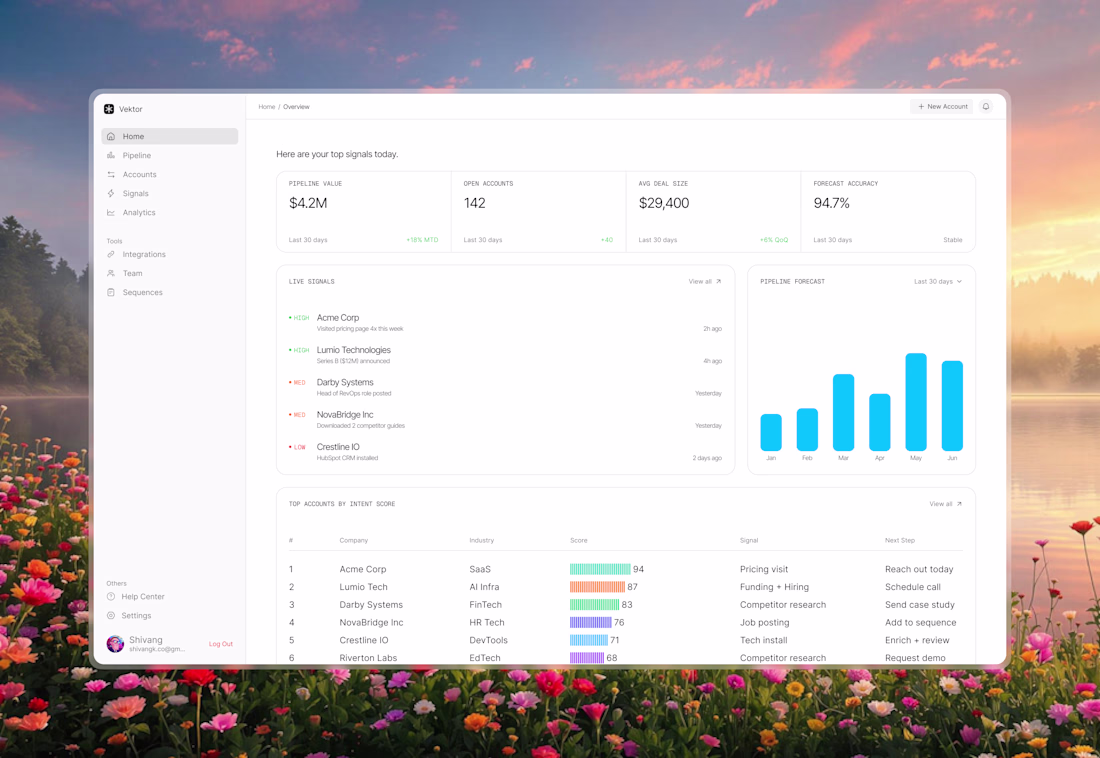Open notifications bell icon
The width and height of the screenshot is (1100, 758).
click(986, 107)
